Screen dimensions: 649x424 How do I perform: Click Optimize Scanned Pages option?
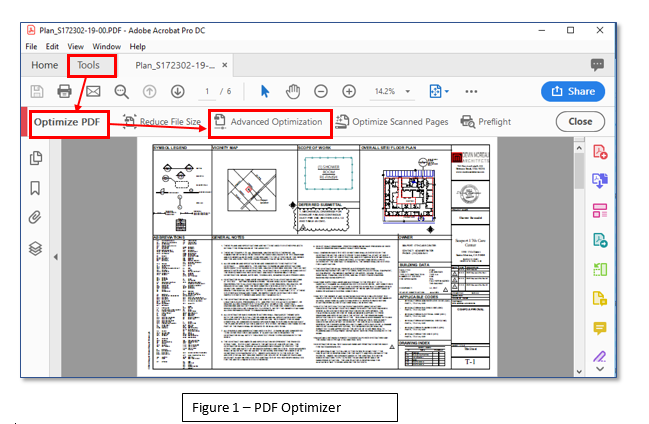tap(392, 122)
